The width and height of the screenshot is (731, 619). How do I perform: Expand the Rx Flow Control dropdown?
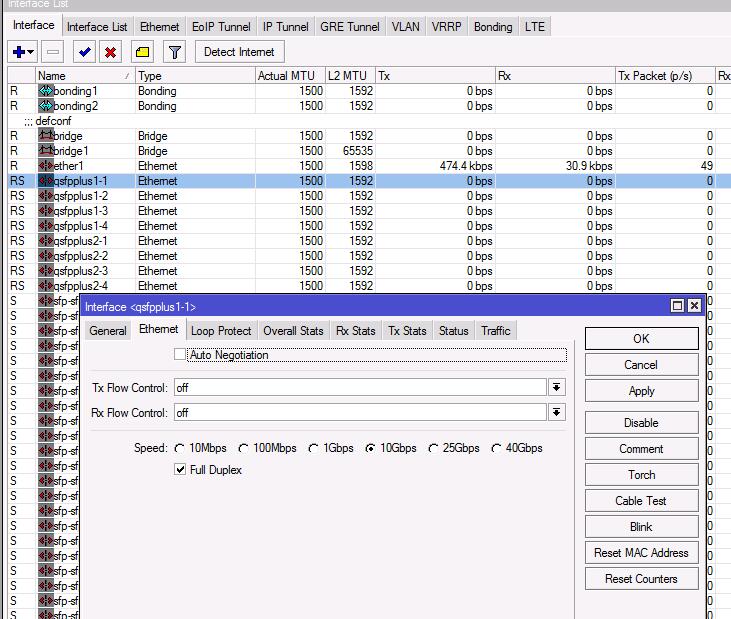click(x=557, y=412)
